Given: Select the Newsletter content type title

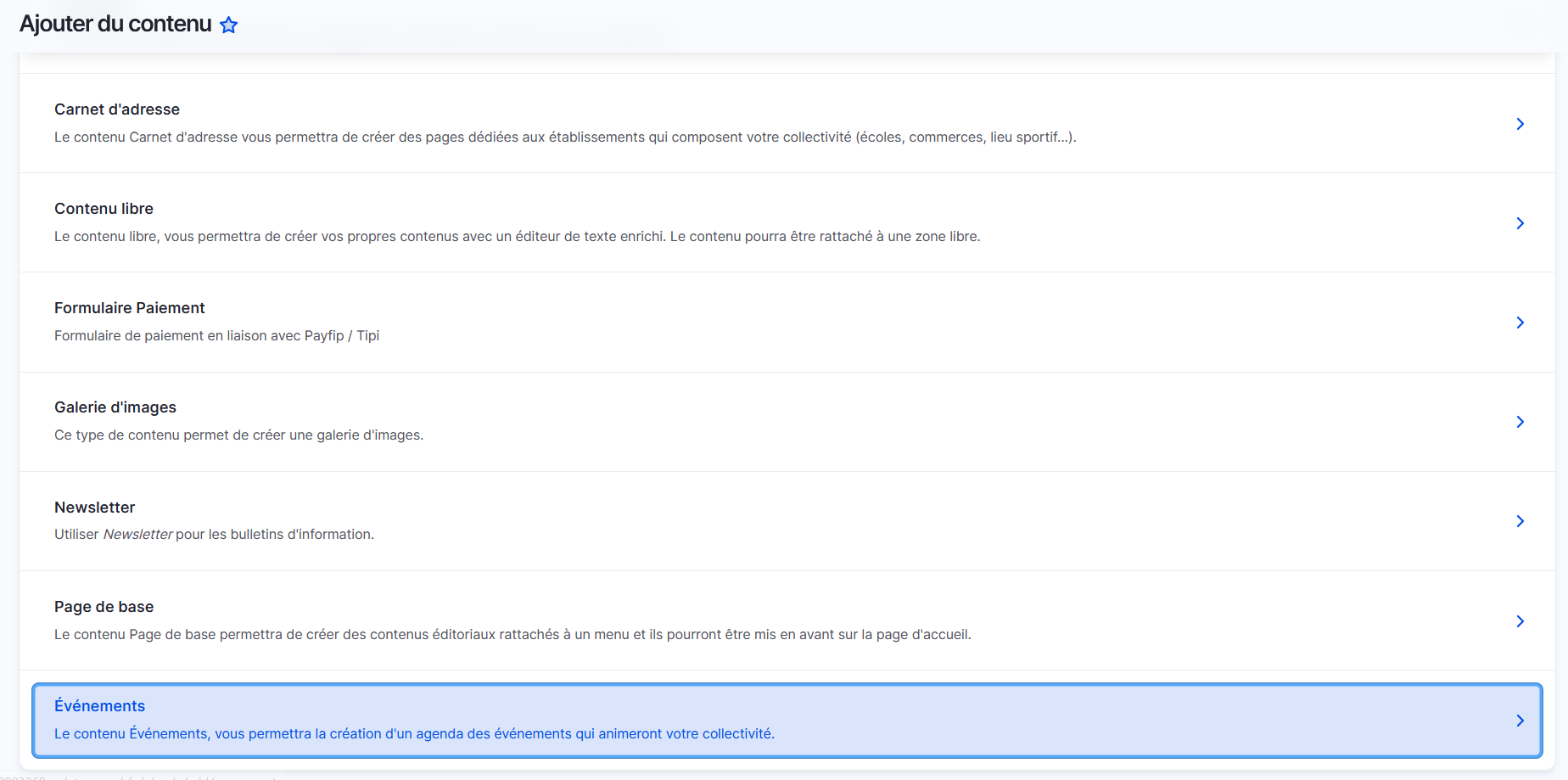Looking at the screenshot, I should [94, 508].
